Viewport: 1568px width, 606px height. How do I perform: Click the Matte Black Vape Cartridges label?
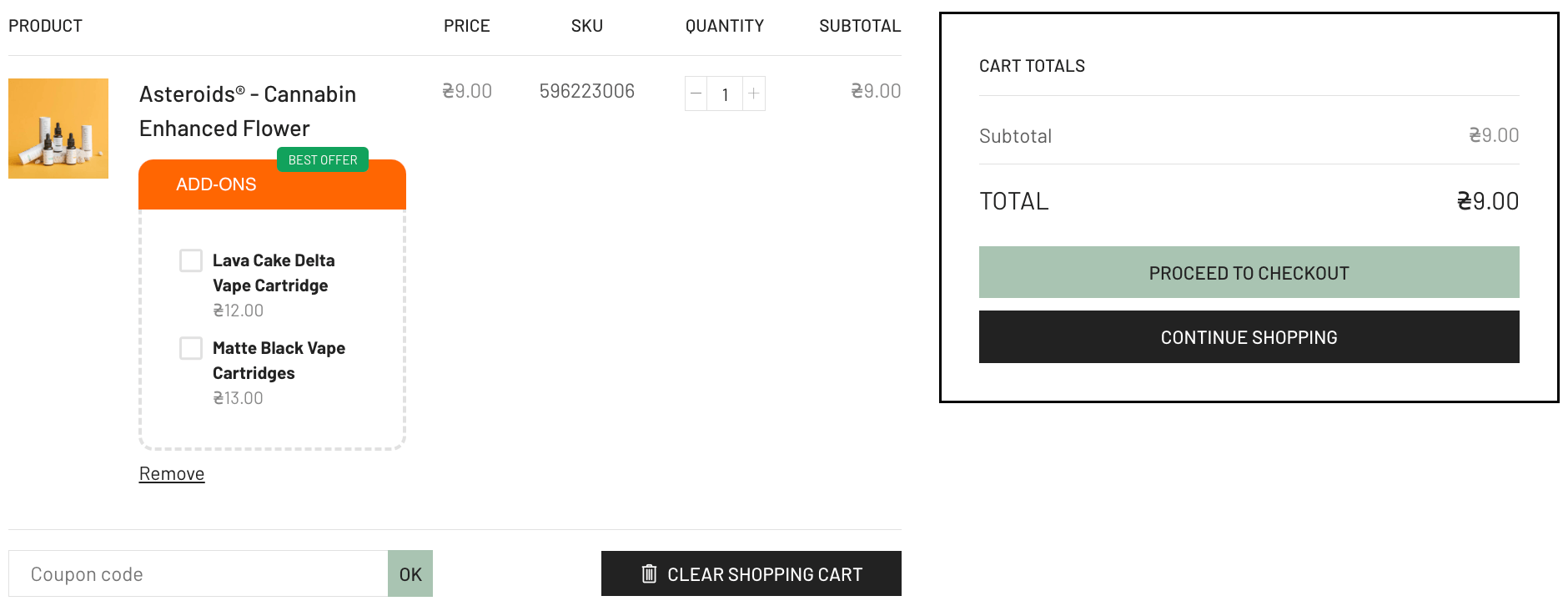pyautogui.click(x=278, y=361)
